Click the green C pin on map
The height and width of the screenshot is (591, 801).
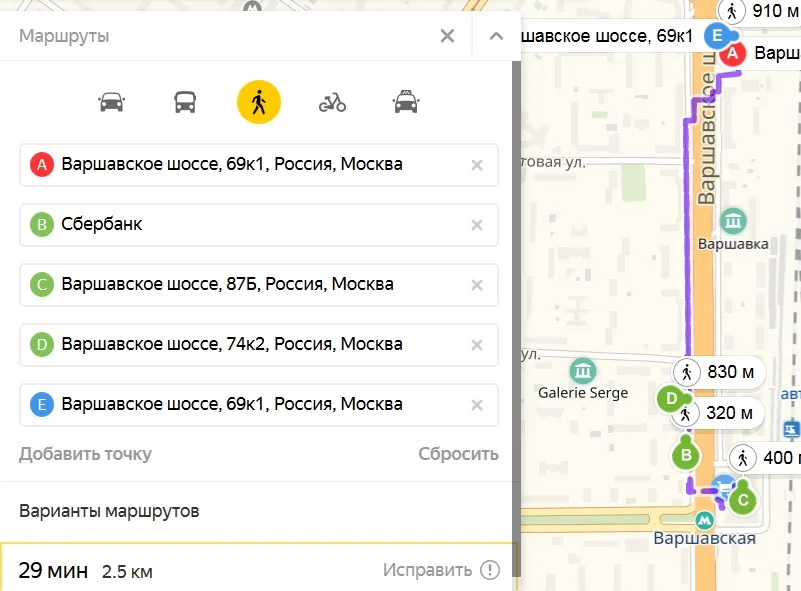[743, 500]
